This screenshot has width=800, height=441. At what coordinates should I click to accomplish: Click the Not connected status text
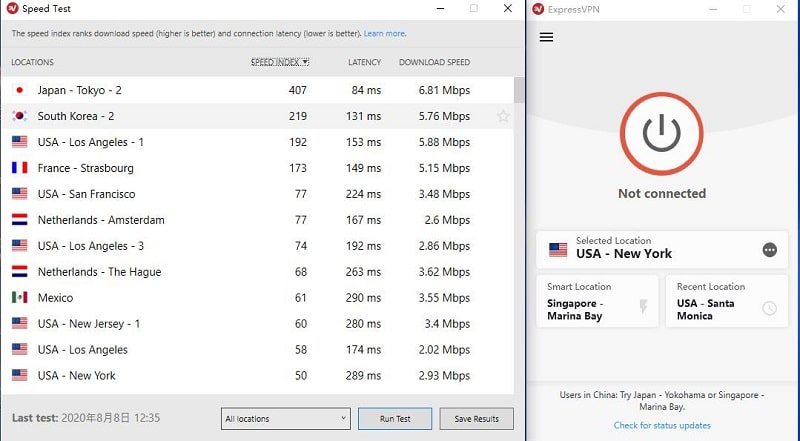click(x=662, y=193)
